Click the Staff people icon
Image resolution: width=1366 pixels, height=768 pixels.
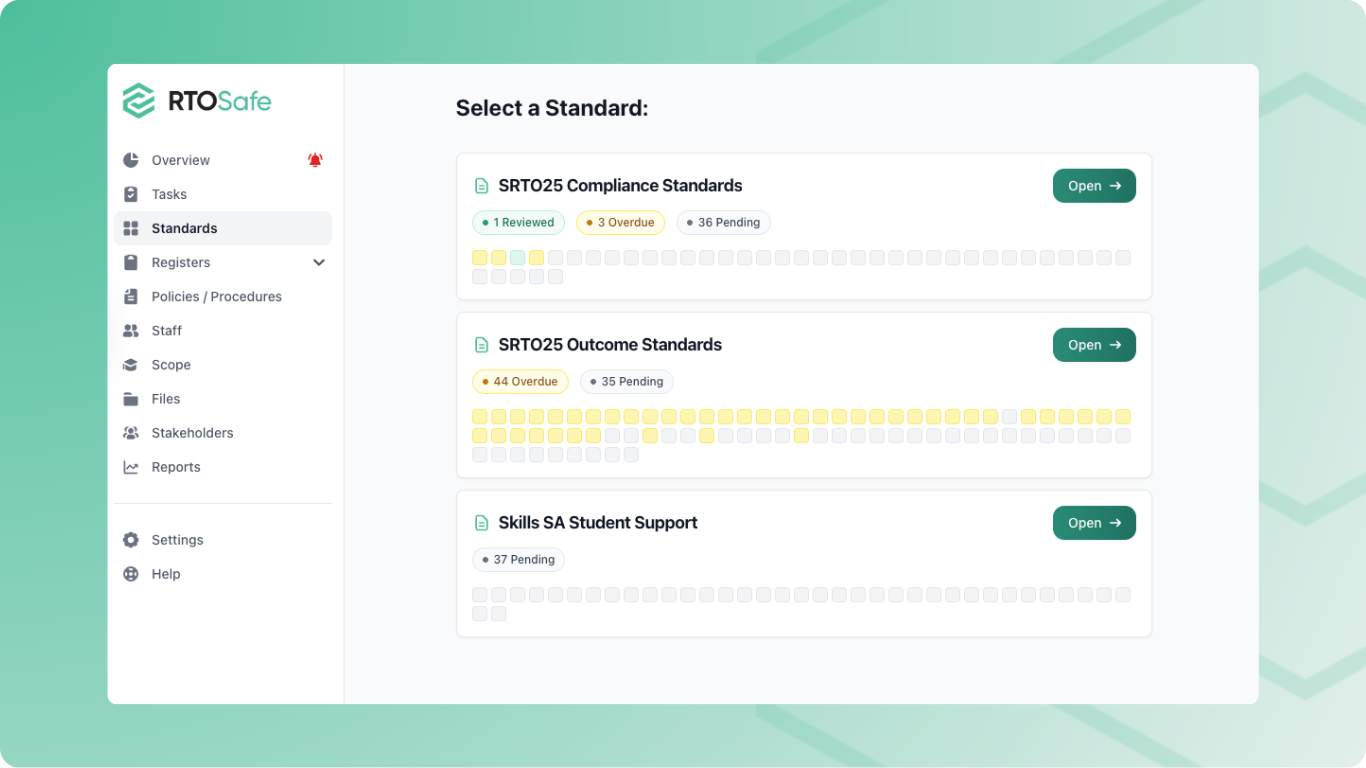131,331
